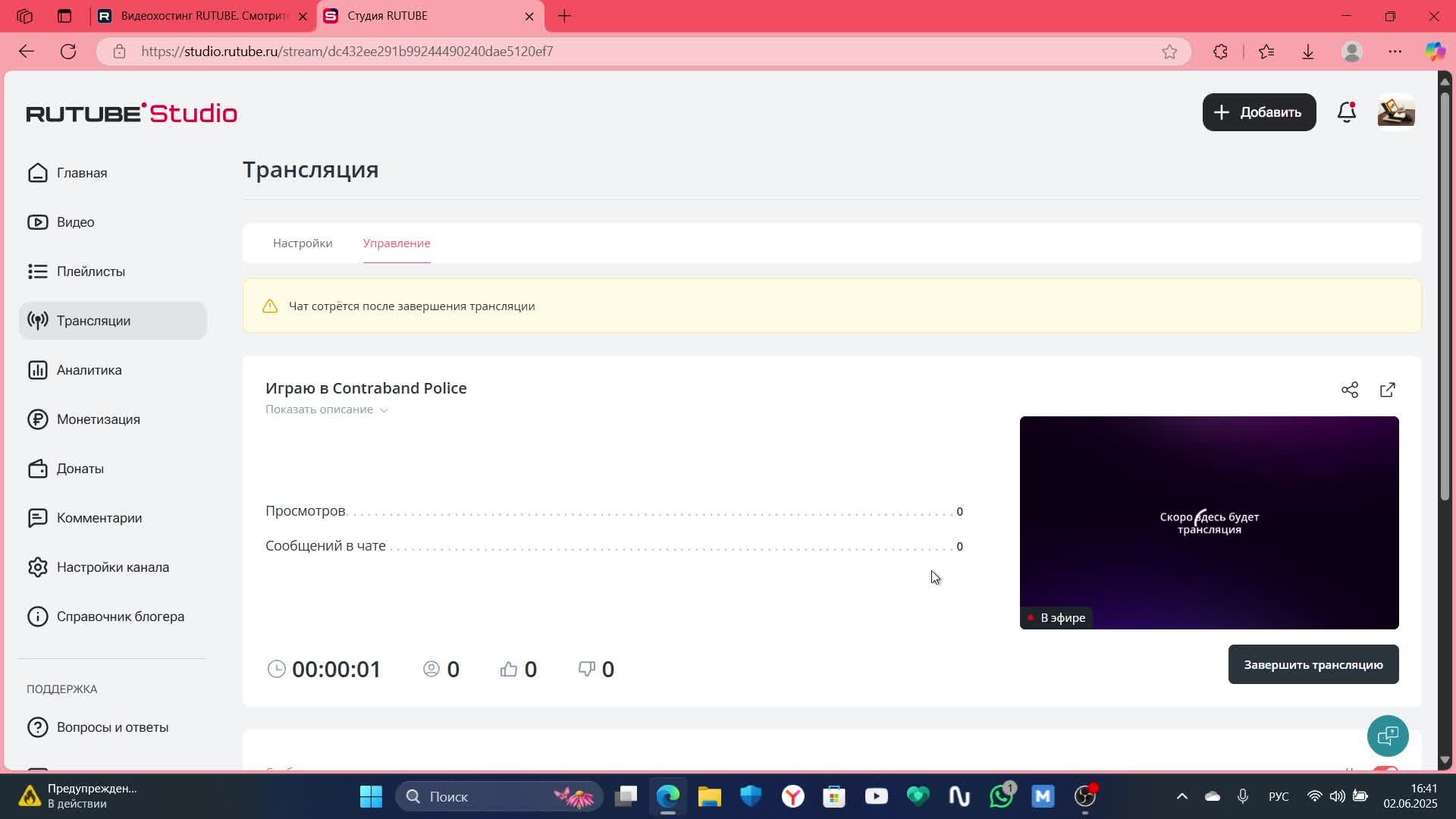This screenshot has height=819, width=1456.
Task: Open Донаты in the sidebar
Action: tap(80, 469)
